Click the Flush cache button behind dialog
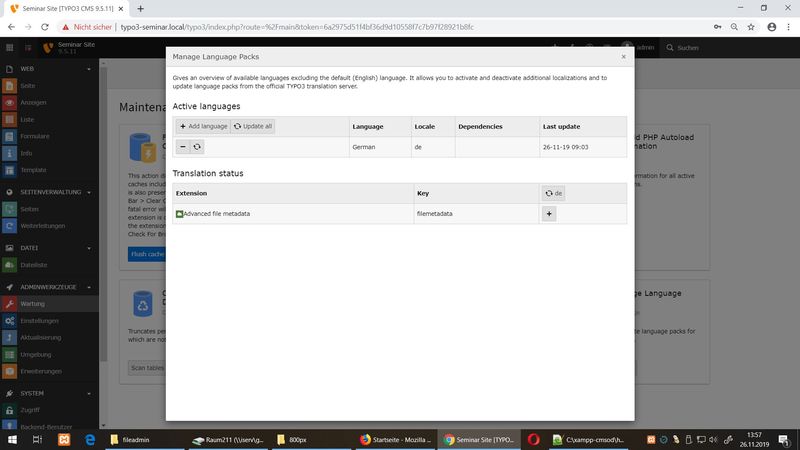The image size is (800, 450). [x=147, y=254]
